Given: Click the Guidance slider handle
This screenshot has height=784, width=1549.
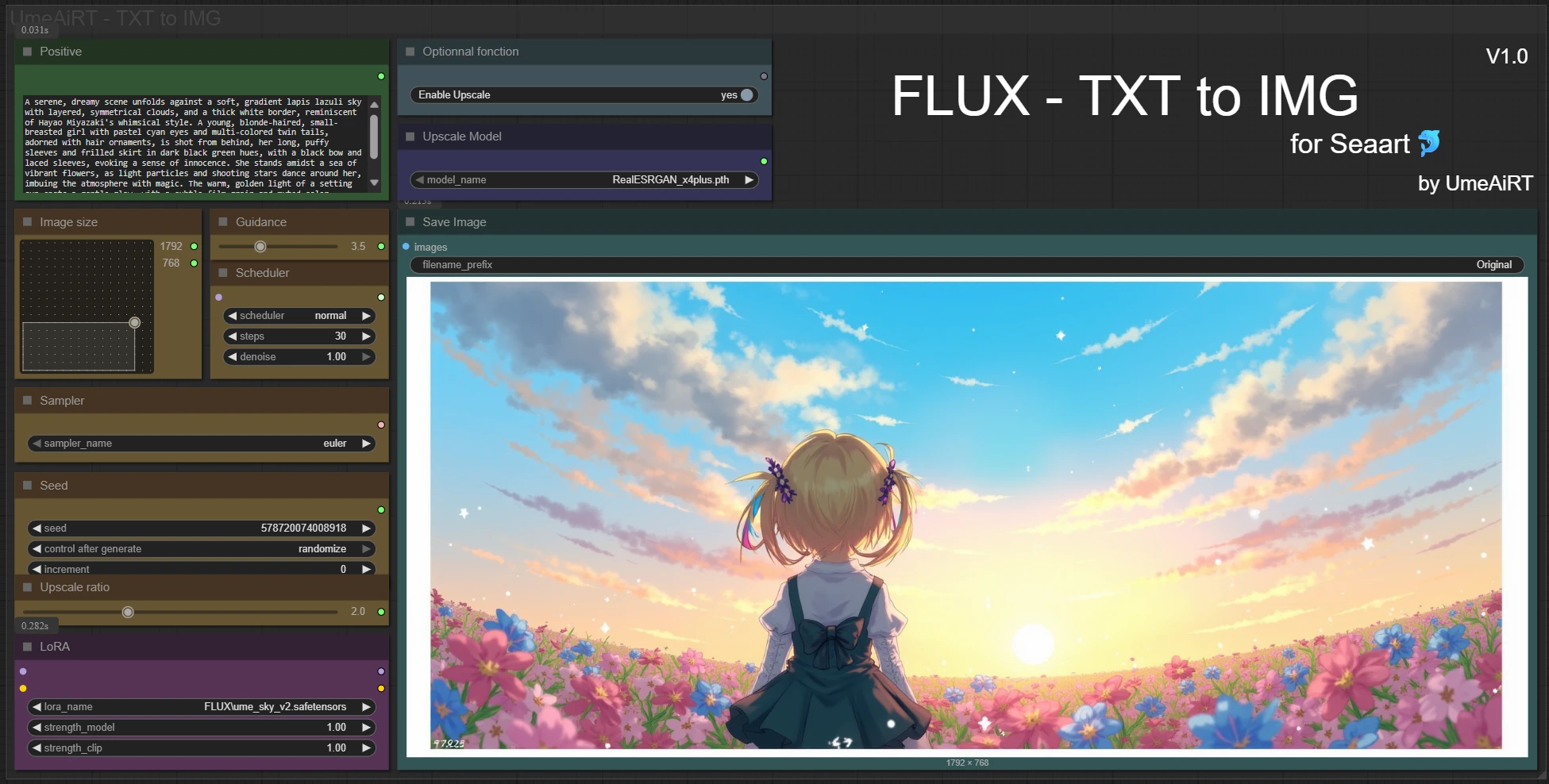Looking at the screenshot, I should pos(260,247).
